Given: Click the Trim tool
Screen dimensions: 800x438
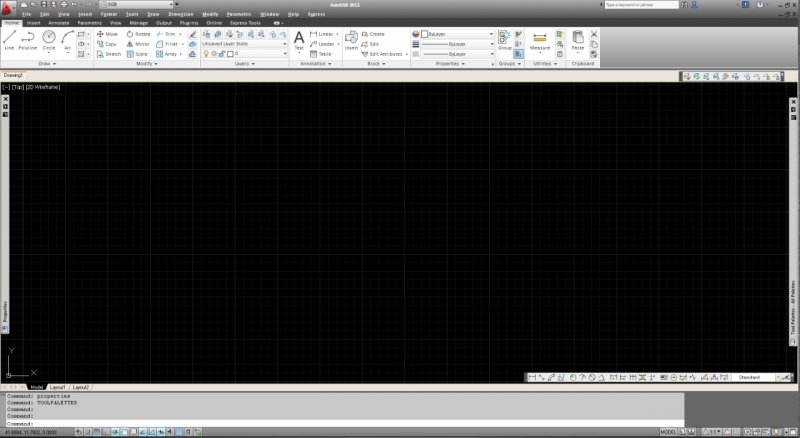Looking at the screenshot, I should point(166,34).
